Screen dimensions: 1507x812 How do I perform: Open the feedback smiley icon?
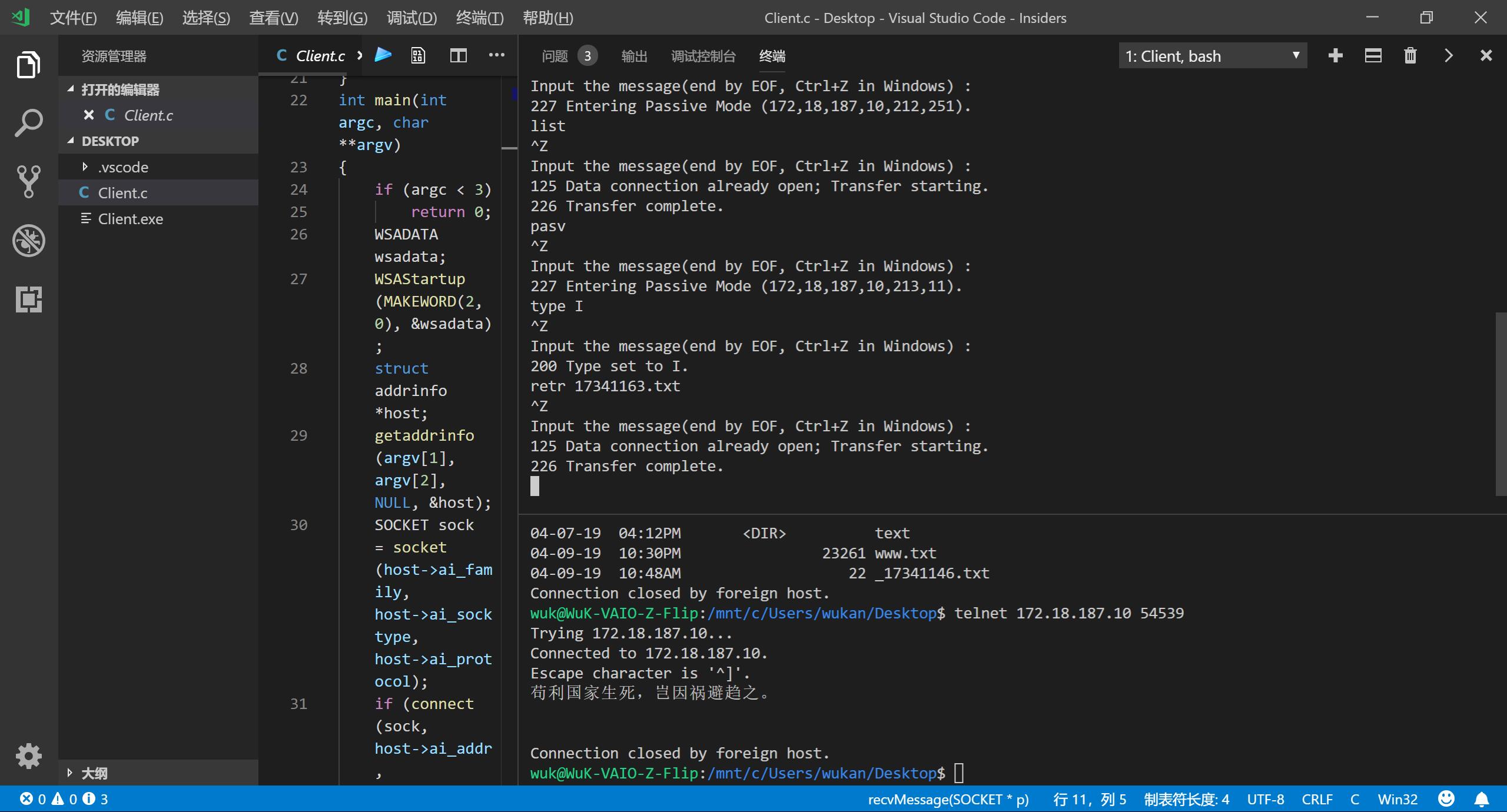coord(1446,799)
